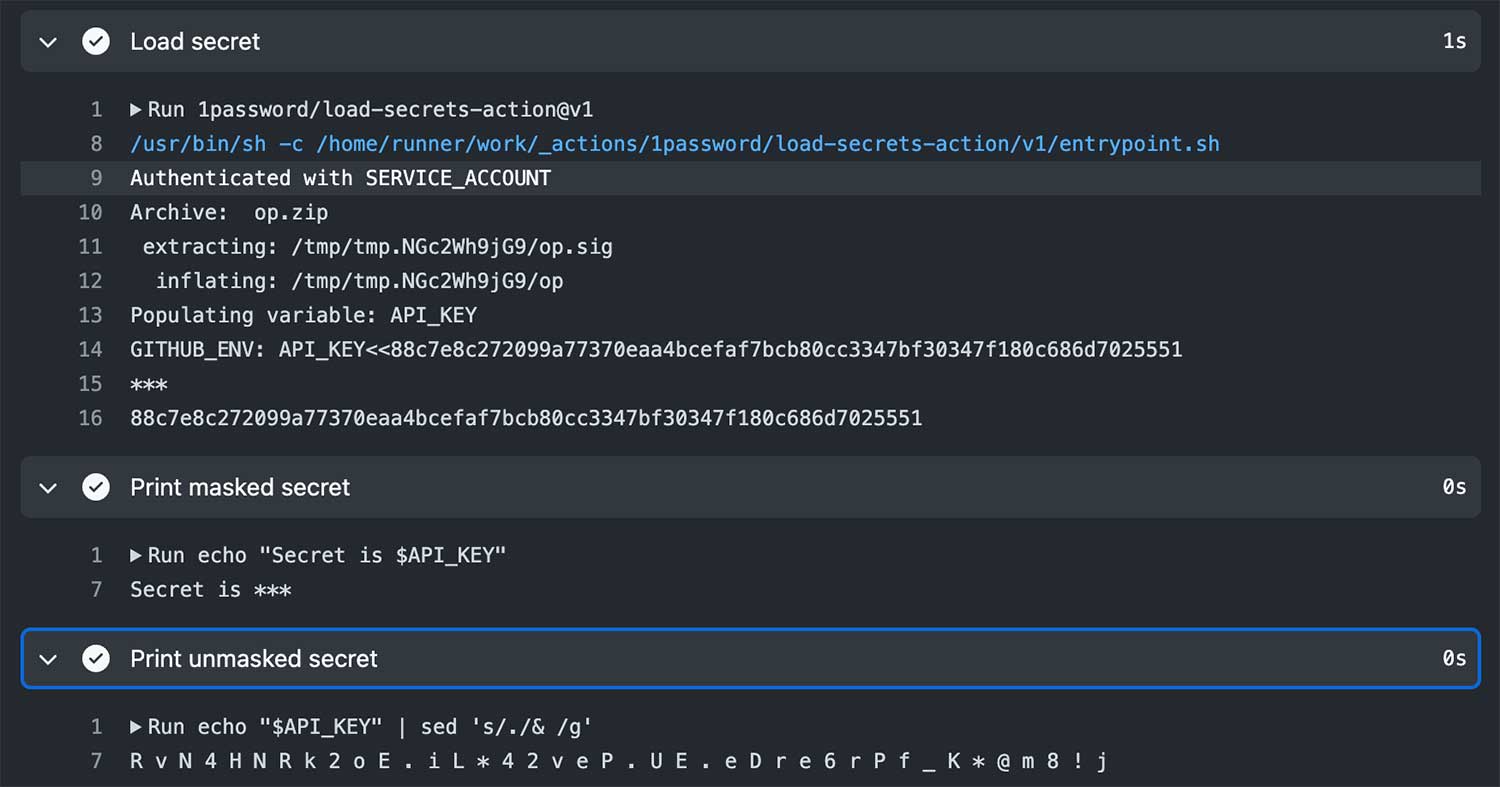Open the Load secret step header

coord(750,42)
